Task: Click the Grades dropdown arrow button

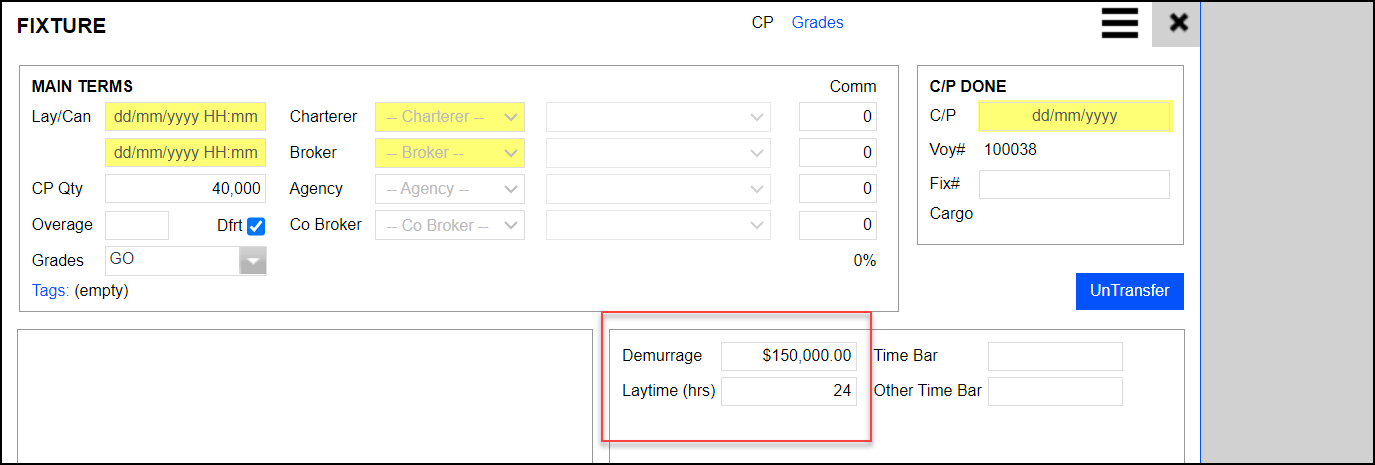Action: pyautogui.click(x=253, y=260)
